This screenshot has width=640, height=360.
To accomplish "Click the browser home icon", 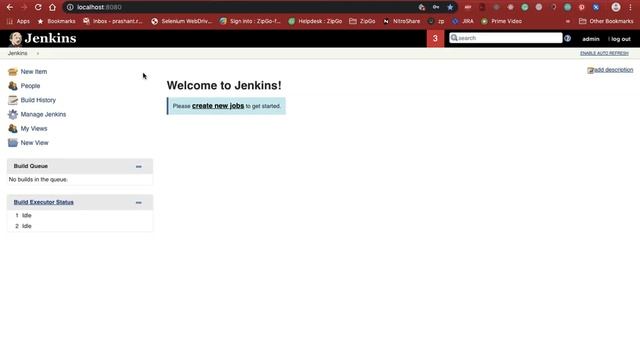I will [52, 7].
